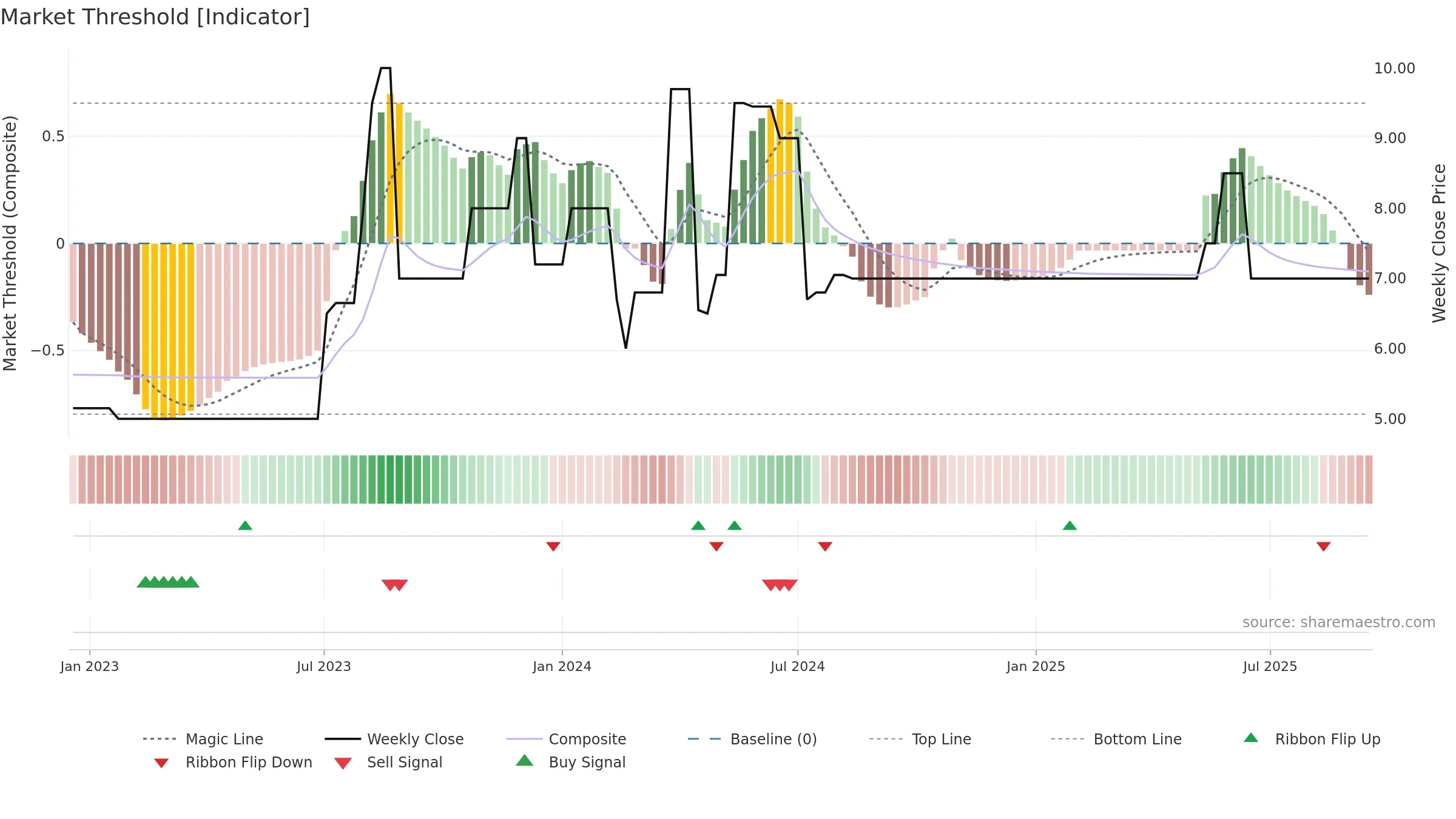
Task: Toggle the Top Line legend entry
Action: pos(920,739)
